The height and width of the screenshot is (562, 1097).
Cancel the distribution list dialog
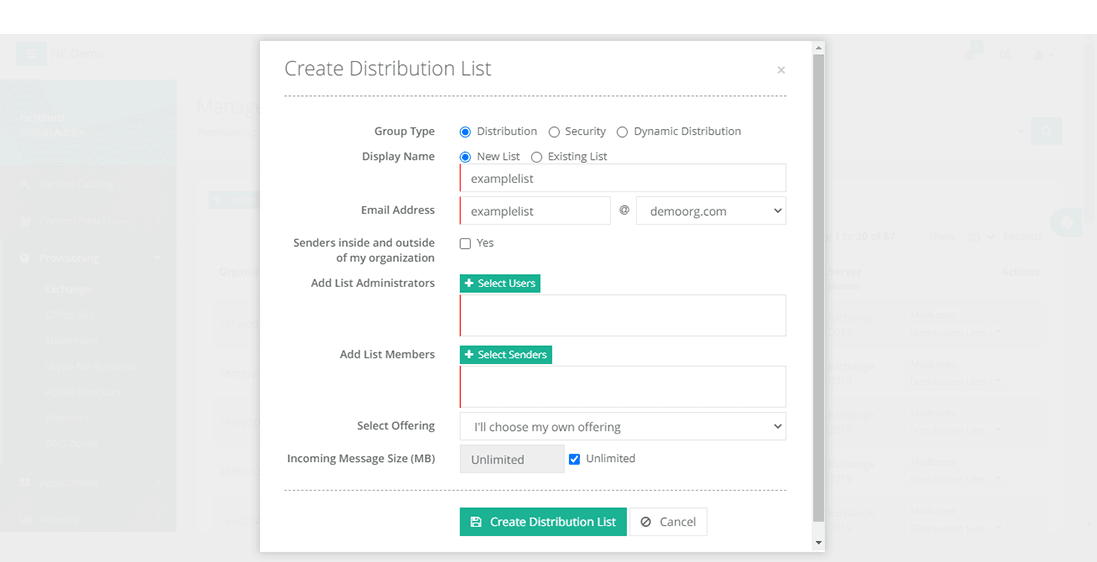[x=668, y=521]
